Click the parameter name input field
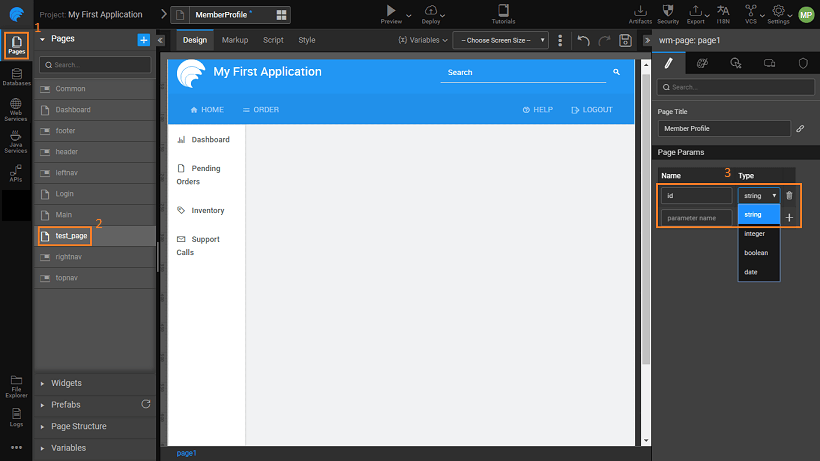This screenshot has height=461, width=820. pyautogui.click(x=696, y=217)
